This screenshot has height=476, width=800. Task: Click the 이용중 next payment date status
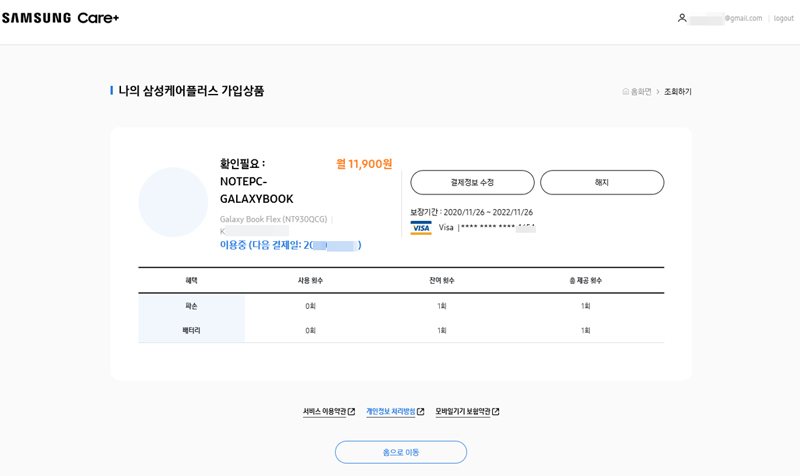(290, 245)
